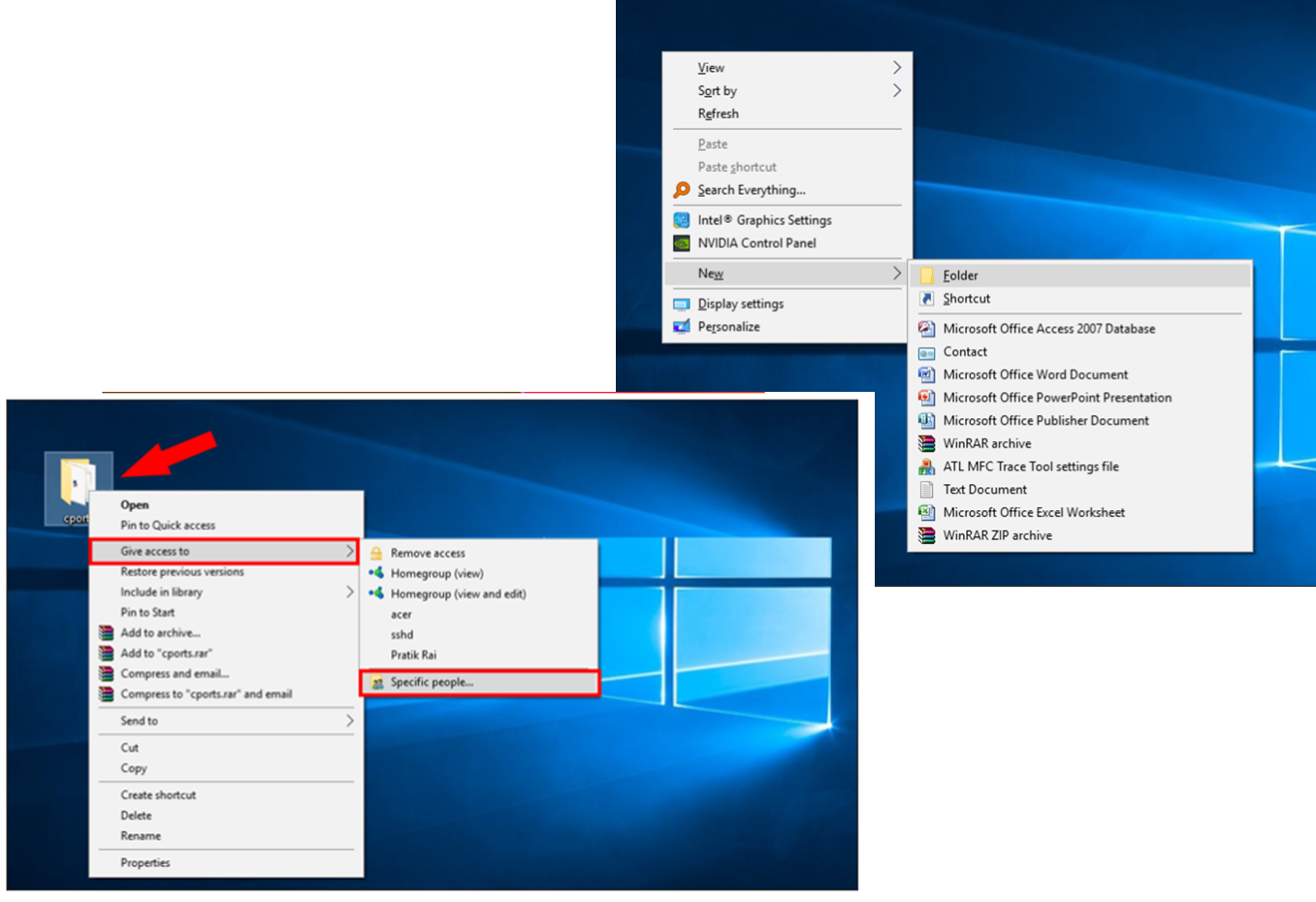Image resolution: width=1316 pixels, height=902 pixels.
Task: Select the Microsoft Office Excel Worksheet icon
Action: pos(928,512)
